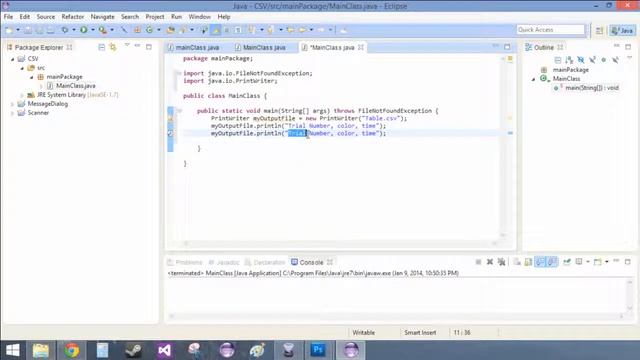Close the active *MainClass.java tab
The width and height of the screenshot is (640, 360).
[361, 47]
